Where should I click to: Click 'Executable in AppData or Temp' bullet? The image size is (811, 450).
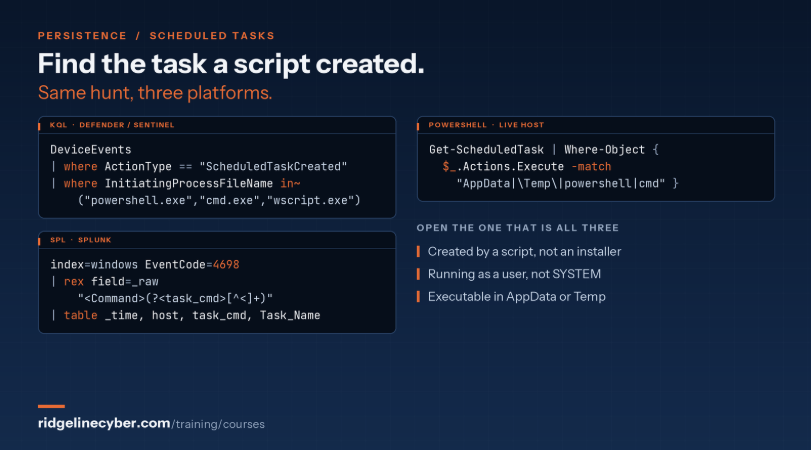517,297
